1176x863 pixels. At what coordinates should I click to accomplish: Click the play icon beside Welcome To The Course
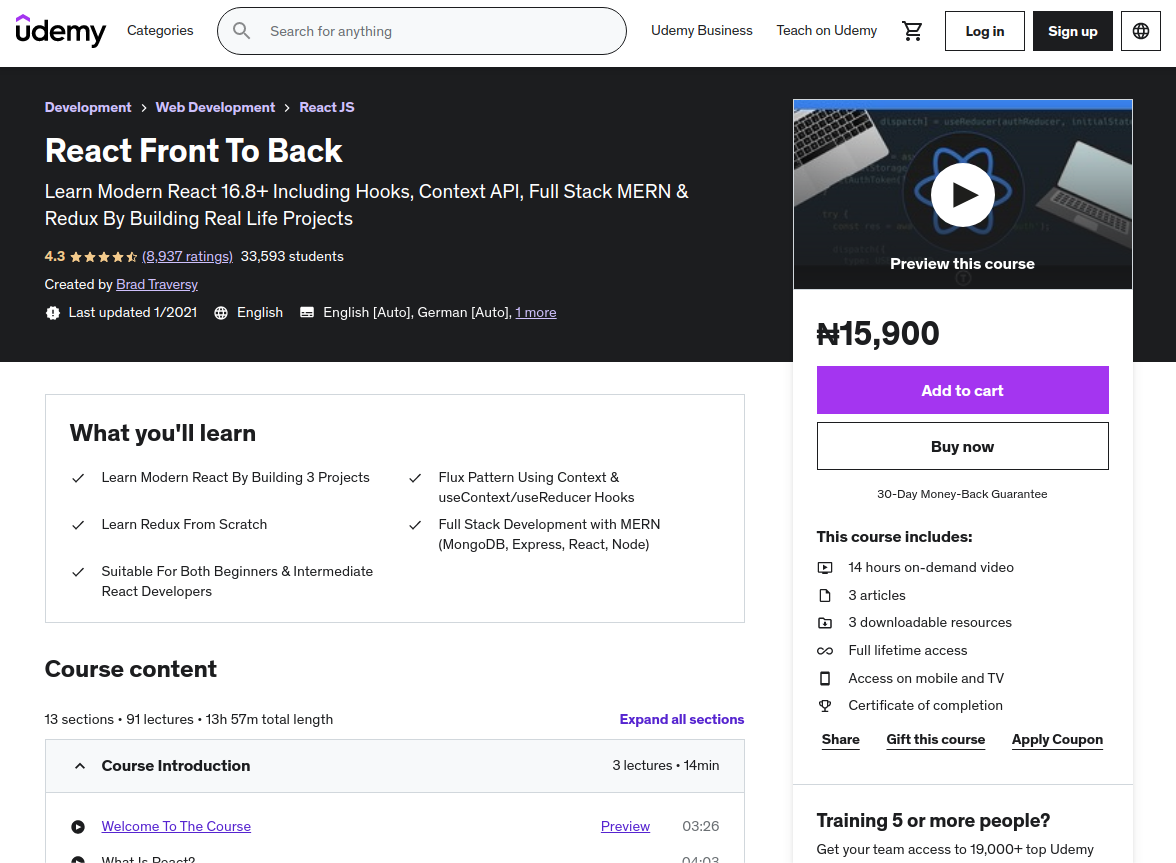pyautogui.click(x=78, y=826)
